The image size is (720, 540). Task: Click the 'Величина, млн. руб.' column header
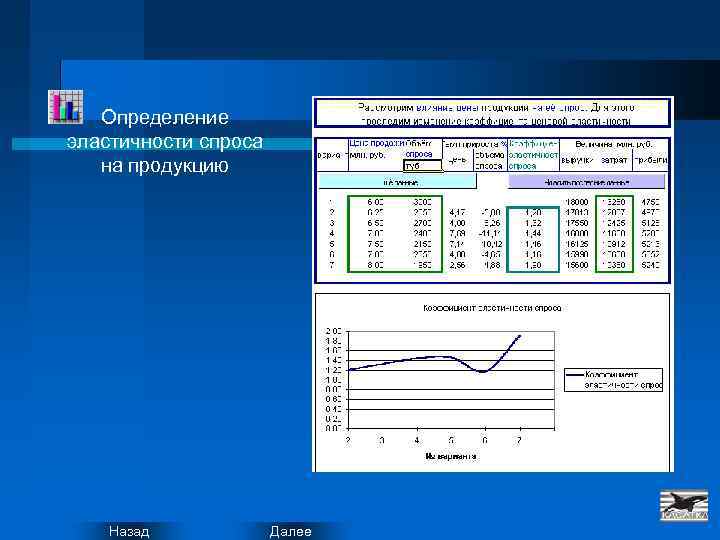614,144
